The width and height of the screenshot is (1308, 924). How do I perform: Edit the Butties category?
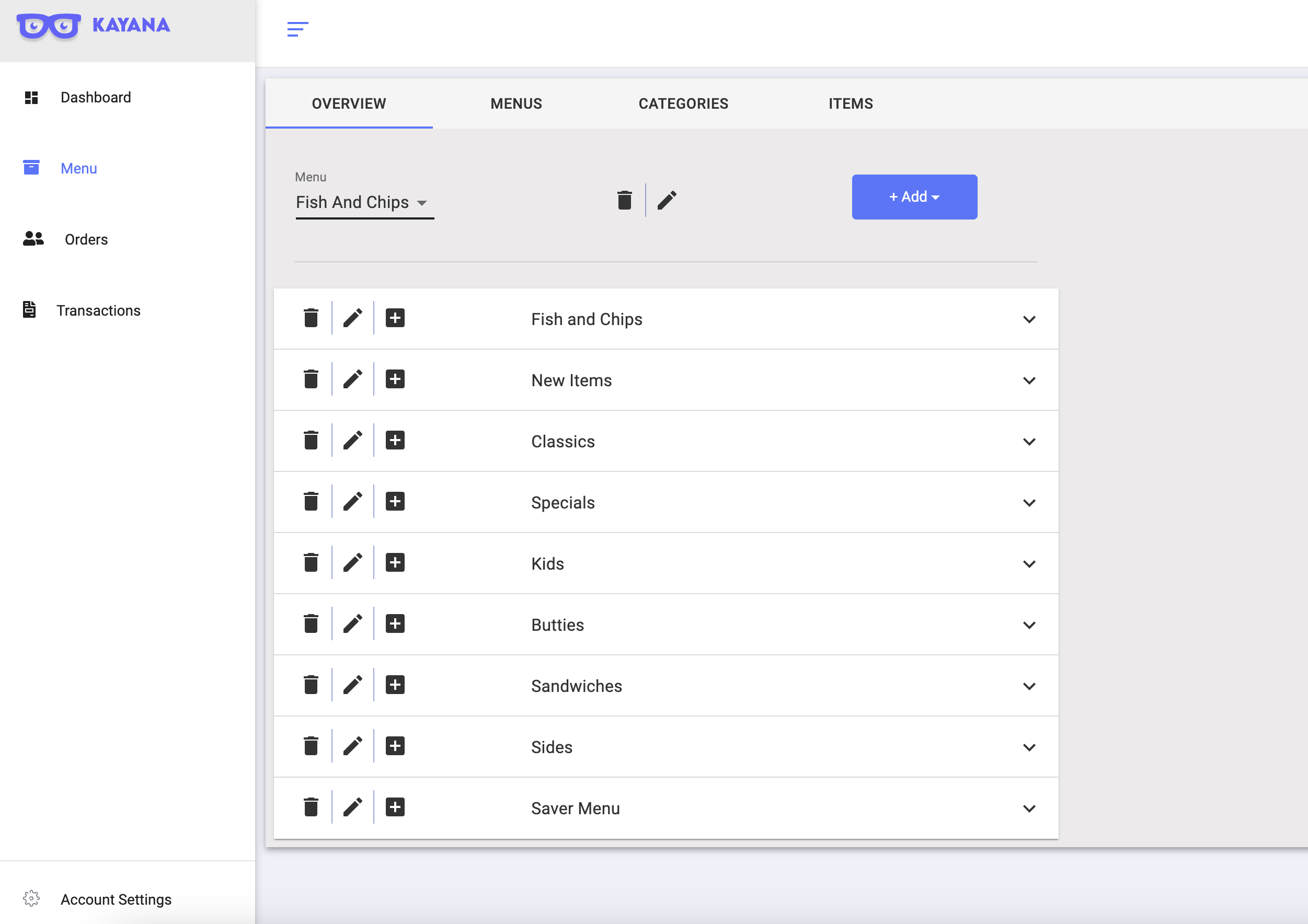coord(353,623)
